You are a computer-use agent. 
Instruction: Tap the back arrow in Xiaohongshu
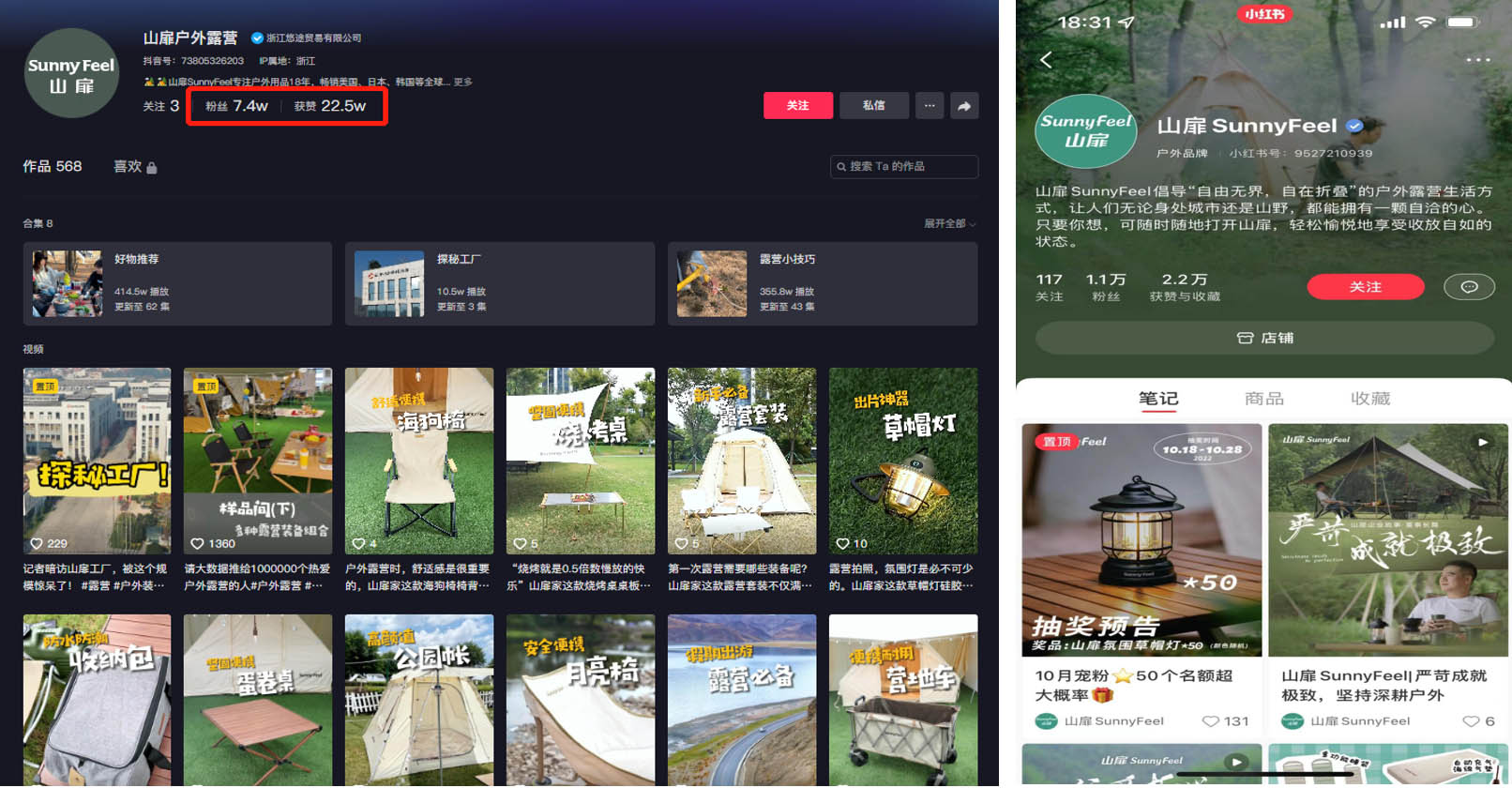1046,60
